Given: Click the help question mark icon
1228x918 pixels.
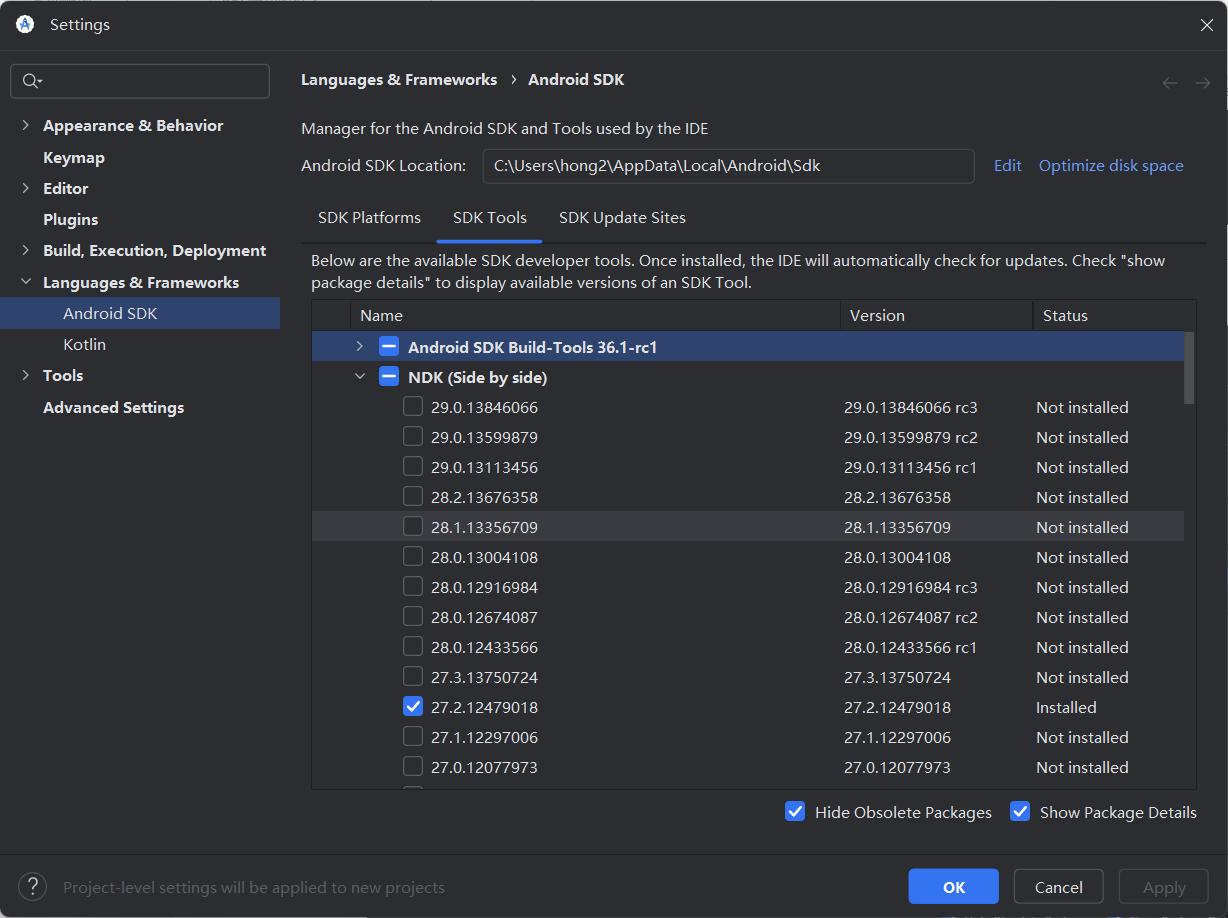Looking at the screenshot, I should click(32, 886).
